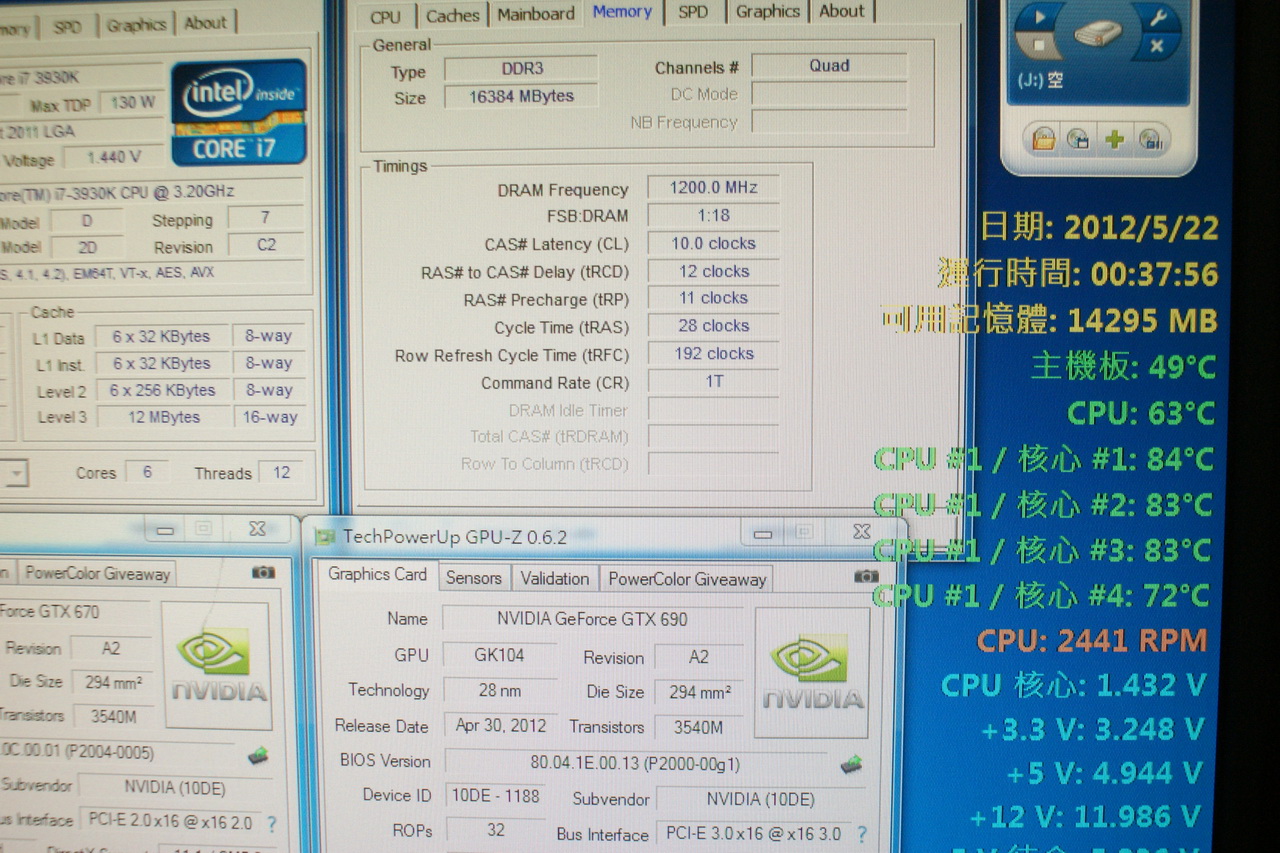Viewport: 1280px width, 853px height.
Task: Open the Caches tab in CPU-Z Memory window
Action: tap(453, 15)
